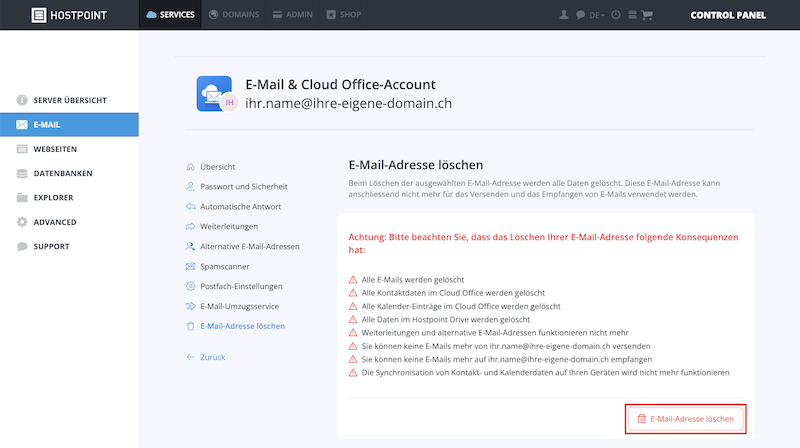The image size is (800, 448).
Task: Click the account email ihr.name@ihre-eigene-domain.ch heading
Action: (x=348, y=103)
